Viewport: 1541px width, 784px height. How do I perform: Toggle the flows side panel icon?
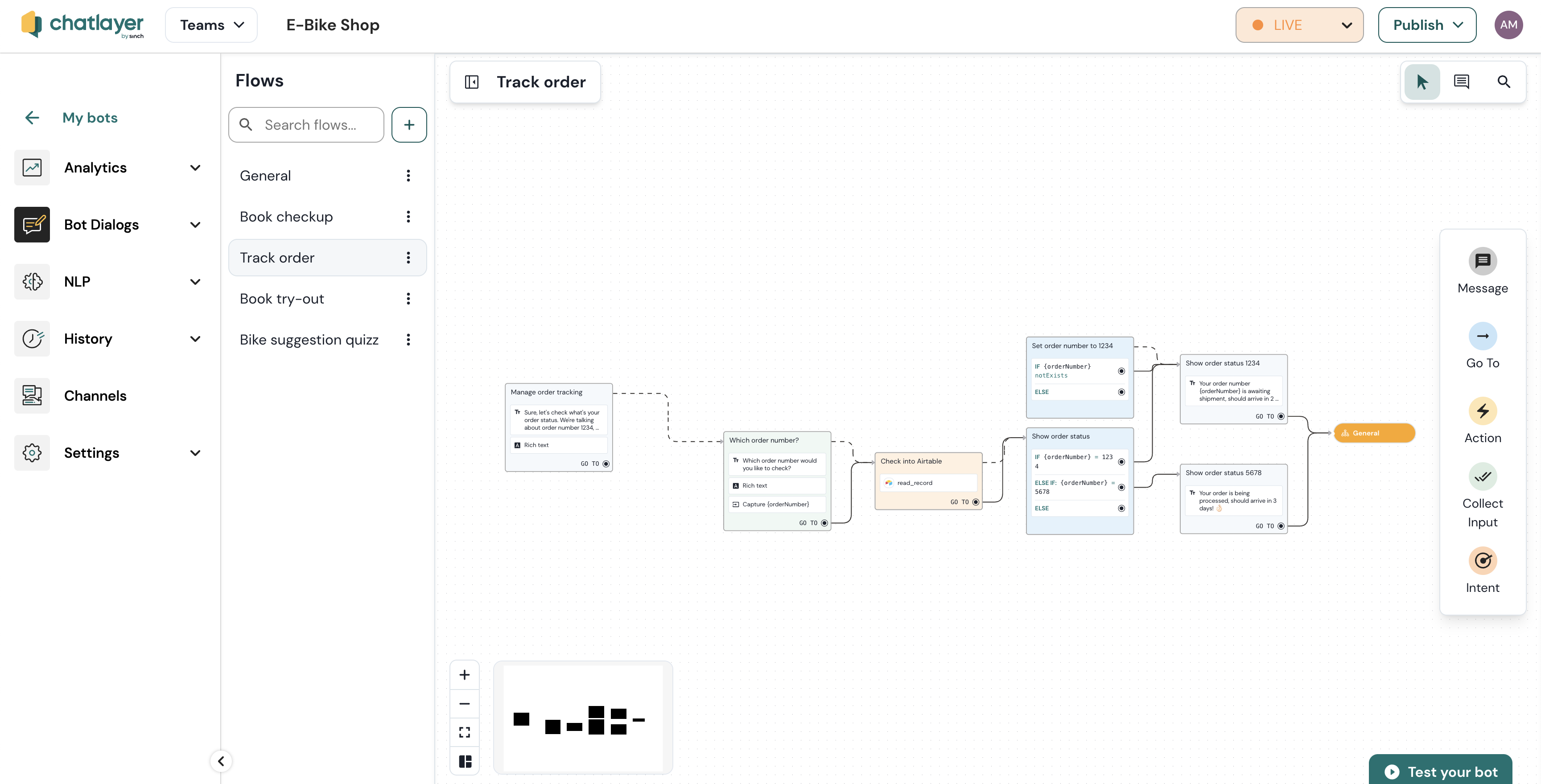point(471,82)
